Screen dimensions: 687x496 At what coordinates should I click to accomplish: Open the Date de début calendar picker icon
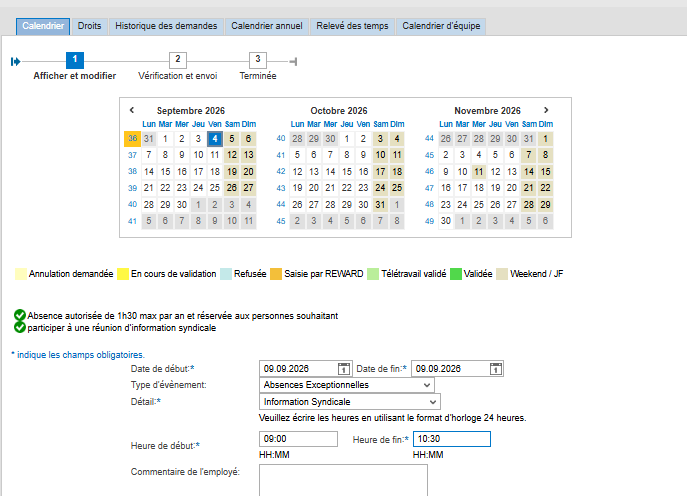[344, 368]
